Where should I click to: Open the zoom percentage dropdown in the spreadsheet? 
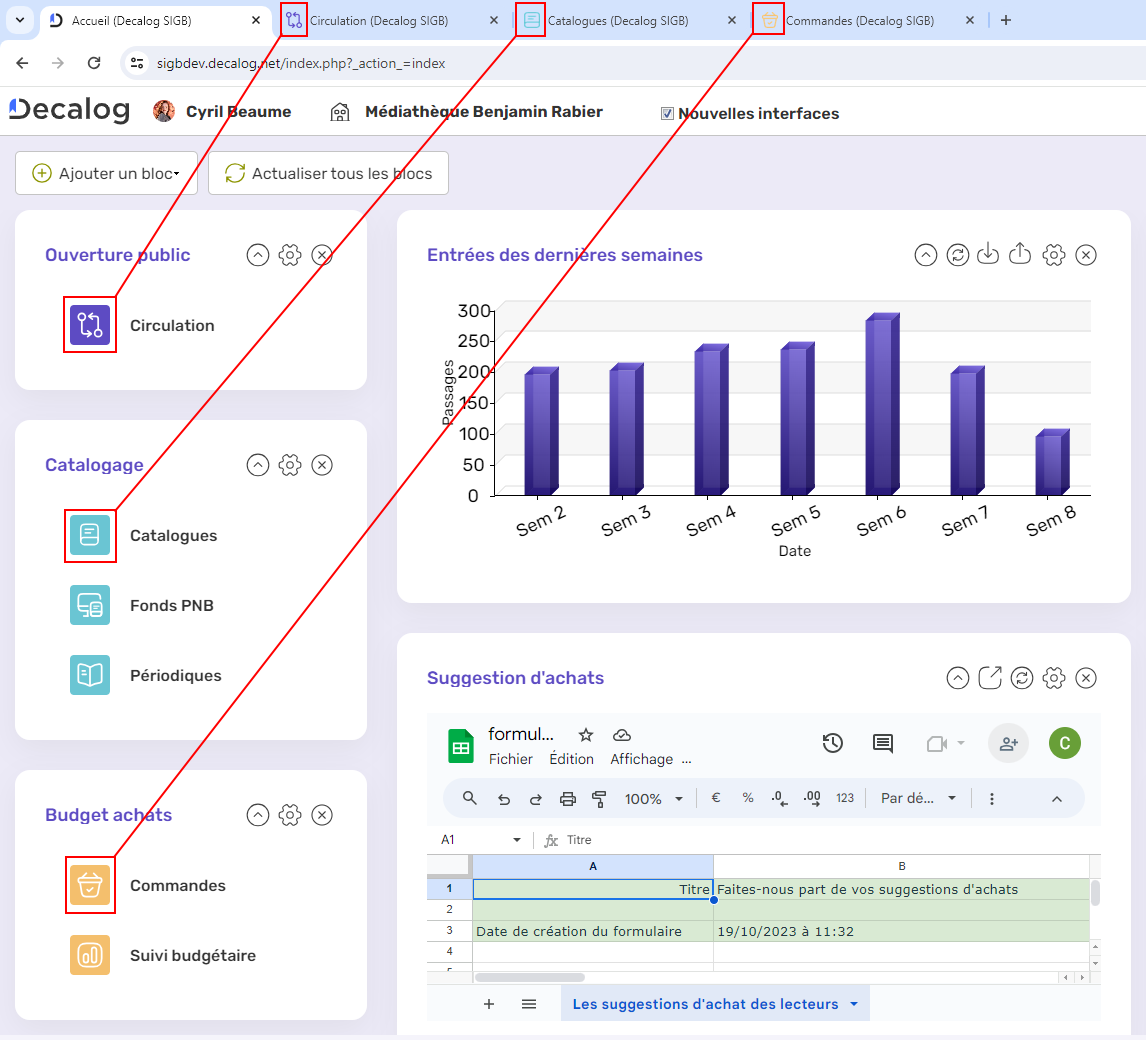654,799
